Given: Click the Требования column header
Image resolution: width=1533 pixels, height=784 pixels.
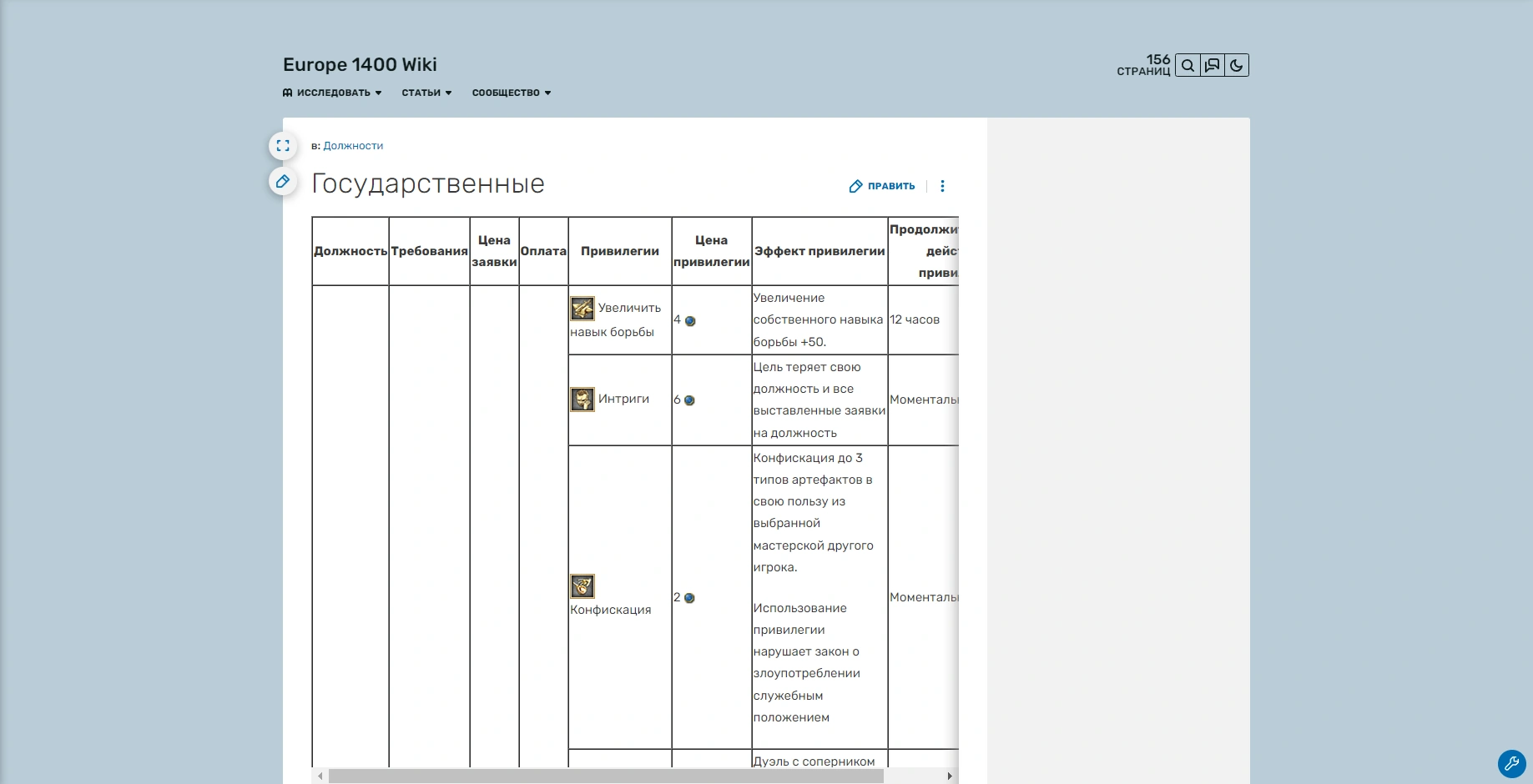Looking at the screenshot, I should (429, 251).
